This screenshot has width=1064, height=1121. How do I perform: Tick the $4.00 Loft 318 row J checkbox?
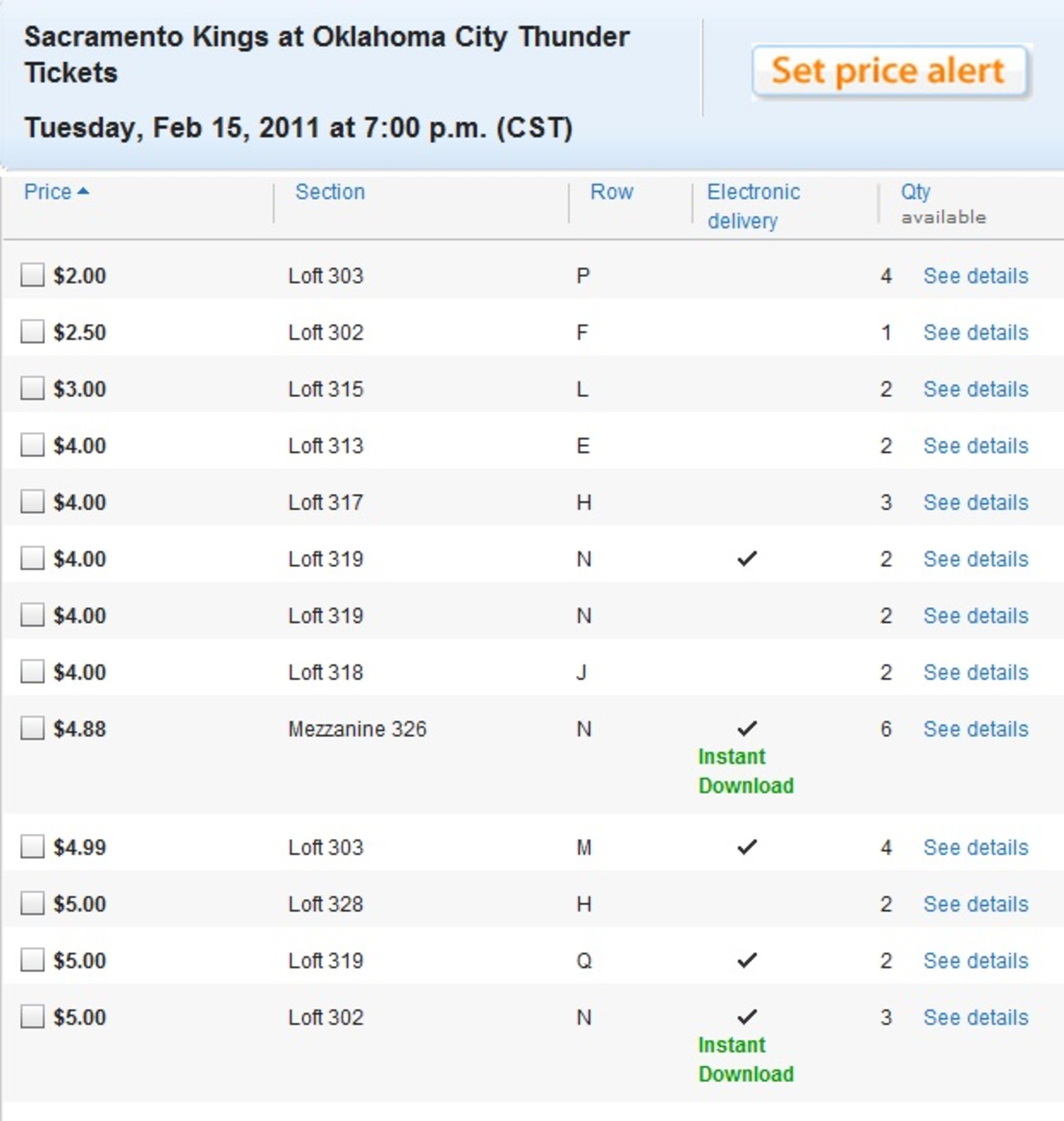[x=32, y=671]
